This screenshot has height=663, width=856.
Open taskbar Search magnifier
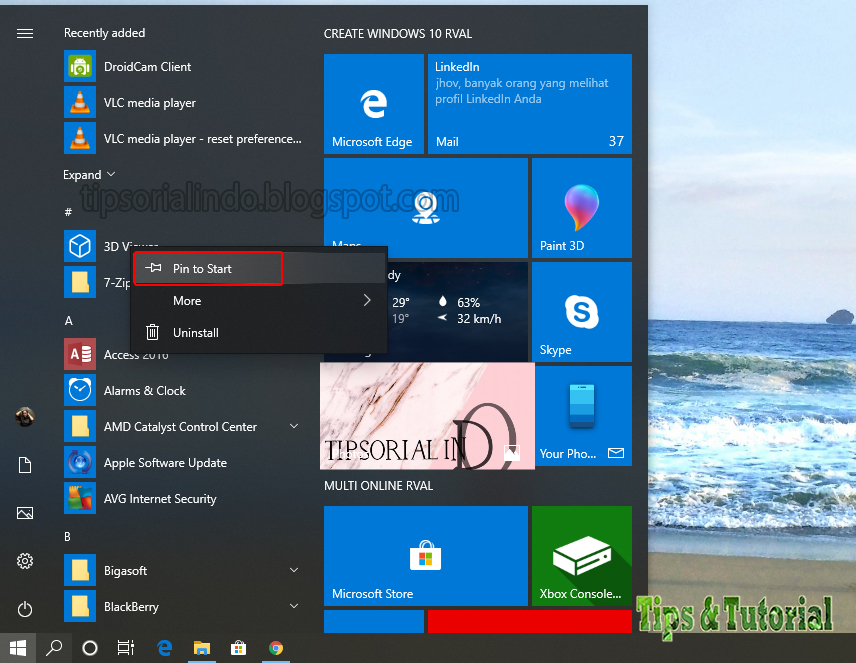(x=54, y=648)
